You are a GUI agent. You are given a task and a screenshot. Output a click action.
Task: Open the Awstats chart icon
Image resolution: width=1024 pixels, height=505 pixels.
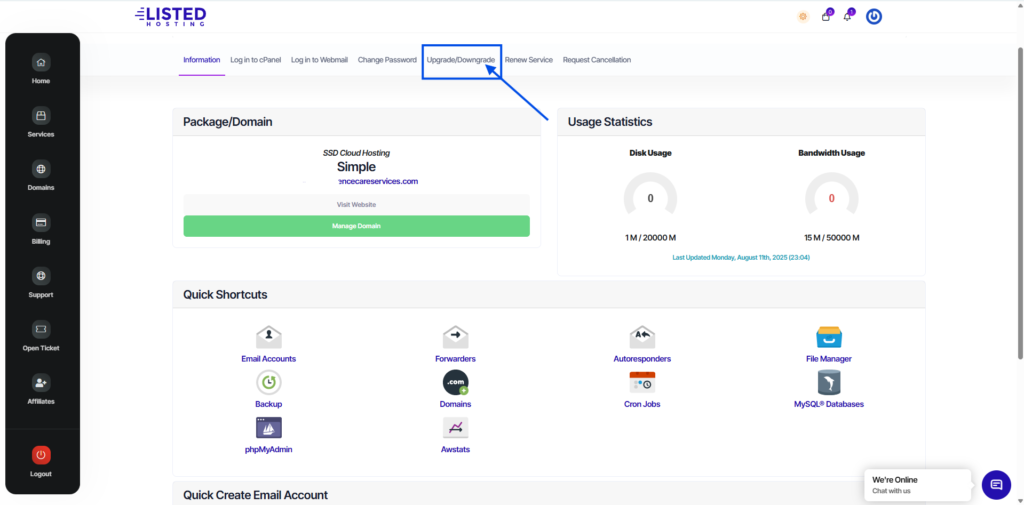[455, 428]
